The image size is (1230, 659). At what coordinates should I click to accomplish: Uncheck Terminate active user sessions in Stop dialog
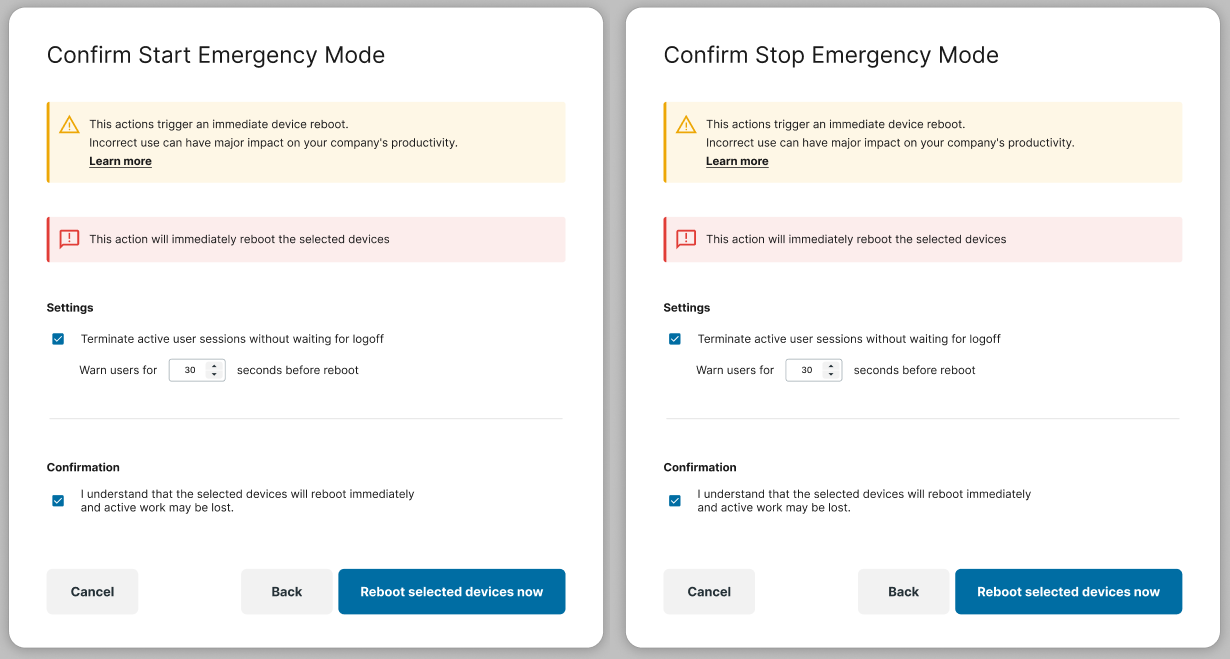tap(675, 339)
